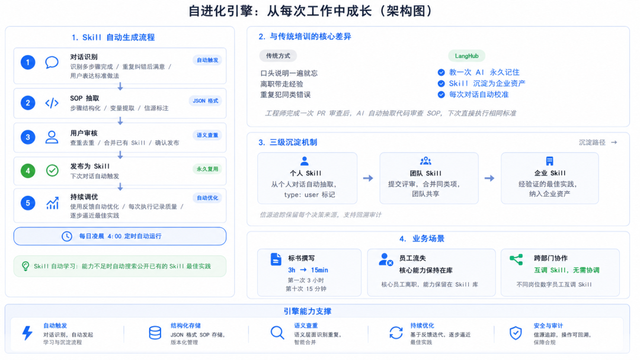Click the clock icon in the 每日凌晨 bar
The height and width of the screenshot is (360, 640).
click(x=67, y=236)
